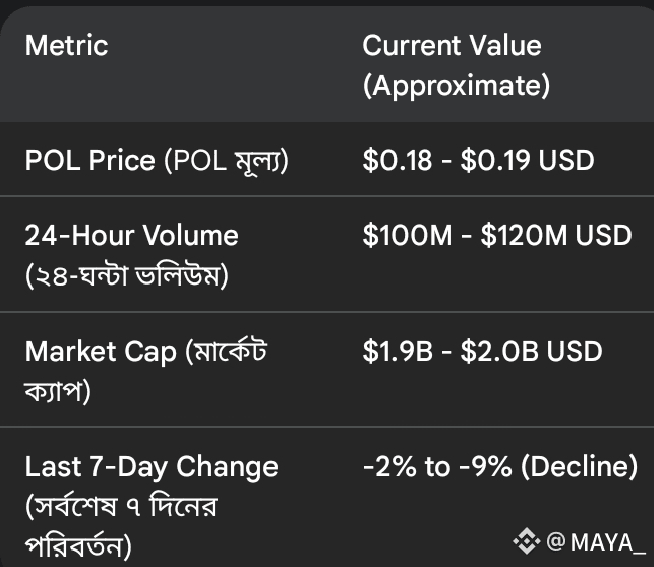This screenshot has width=654, height=567.
Task: Click the POL Price row label
Action: [90, 160]
